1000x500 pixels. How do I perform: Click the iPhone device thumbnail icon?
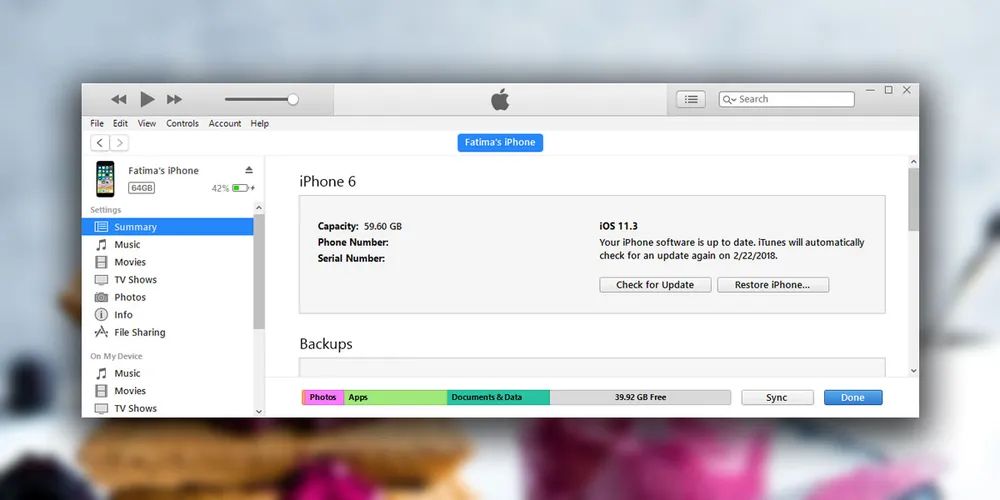105,179
